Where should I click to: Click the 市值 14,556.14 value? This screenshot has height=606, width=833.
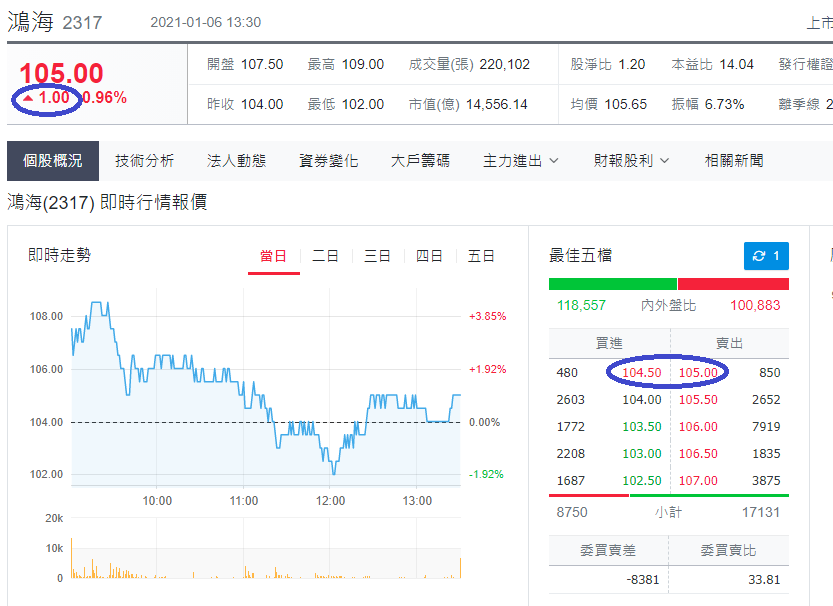tap(497, 105)
